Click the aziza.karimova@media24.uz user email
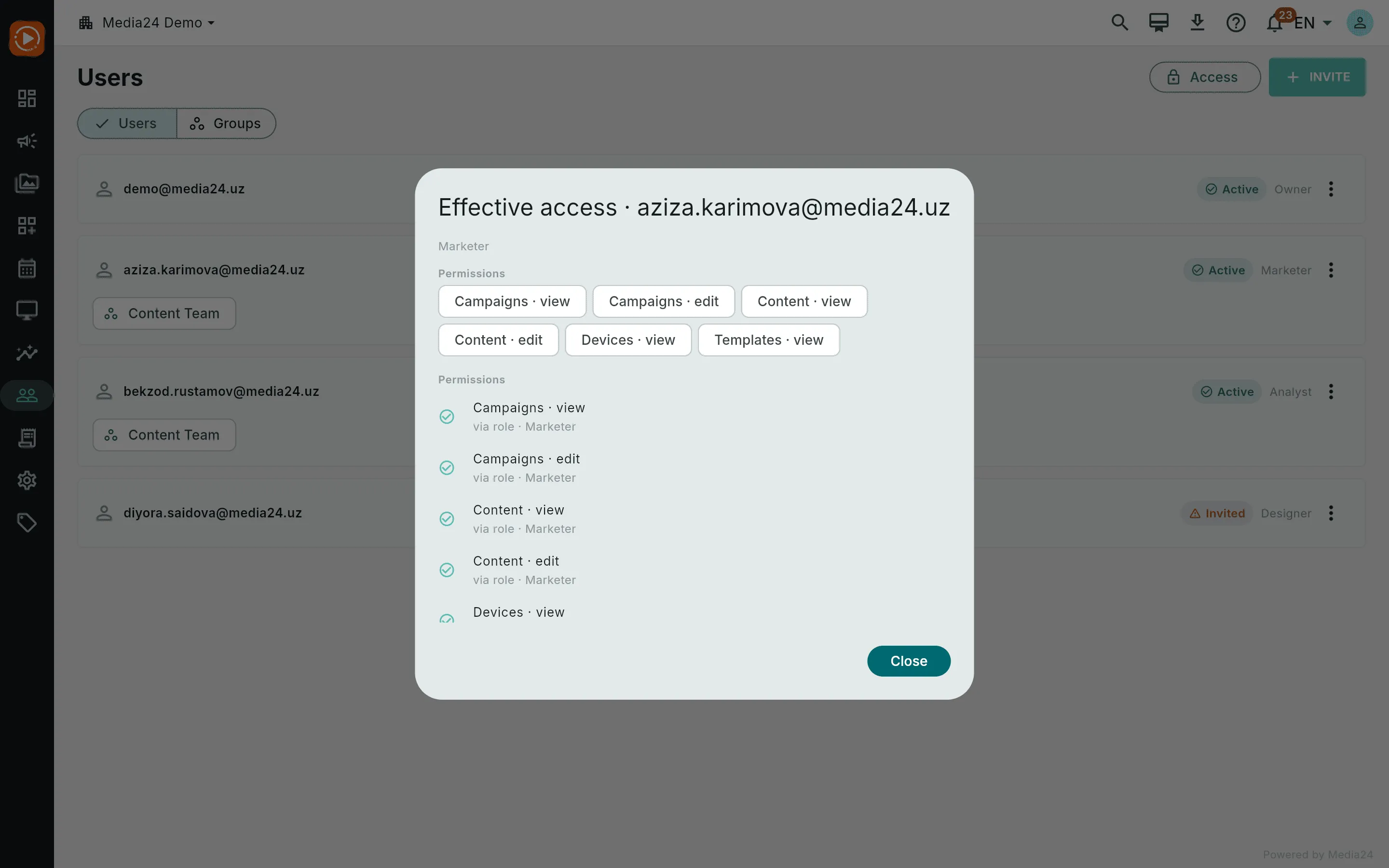This screenshot has width=1389, height=868. [214, 270]
